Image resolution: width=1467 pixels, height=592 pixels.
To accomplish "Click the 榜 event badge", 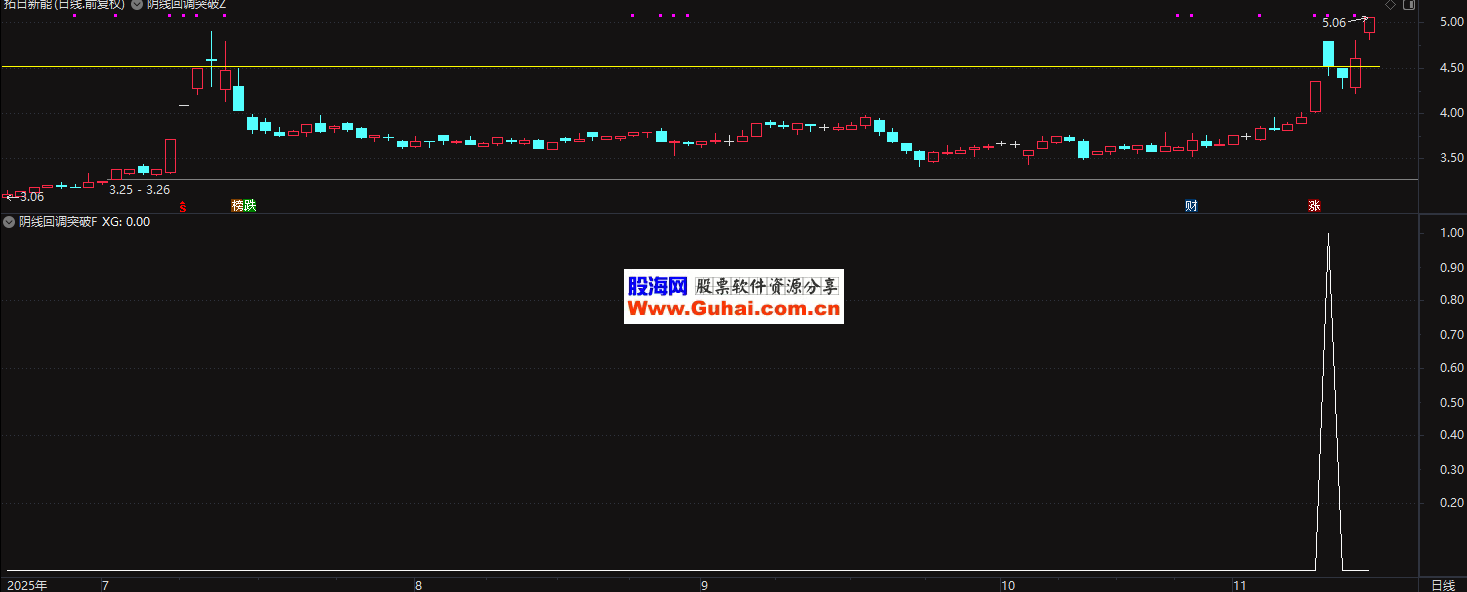I will click(x=238, y=206).
